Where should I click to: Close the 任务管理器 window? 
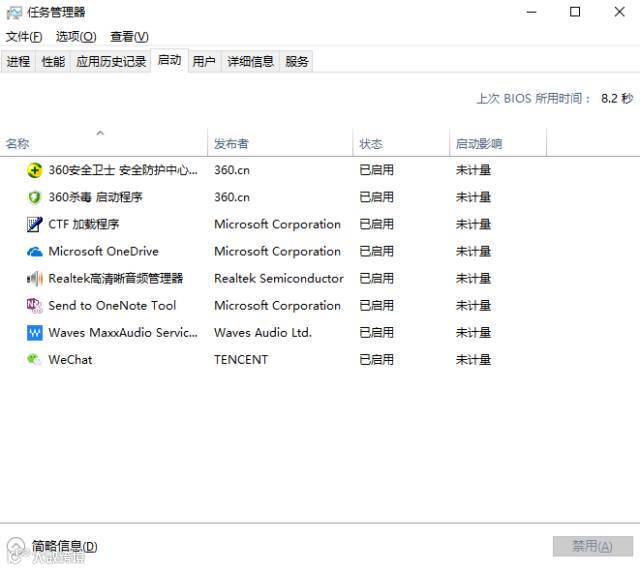click(x=620, y=12)
